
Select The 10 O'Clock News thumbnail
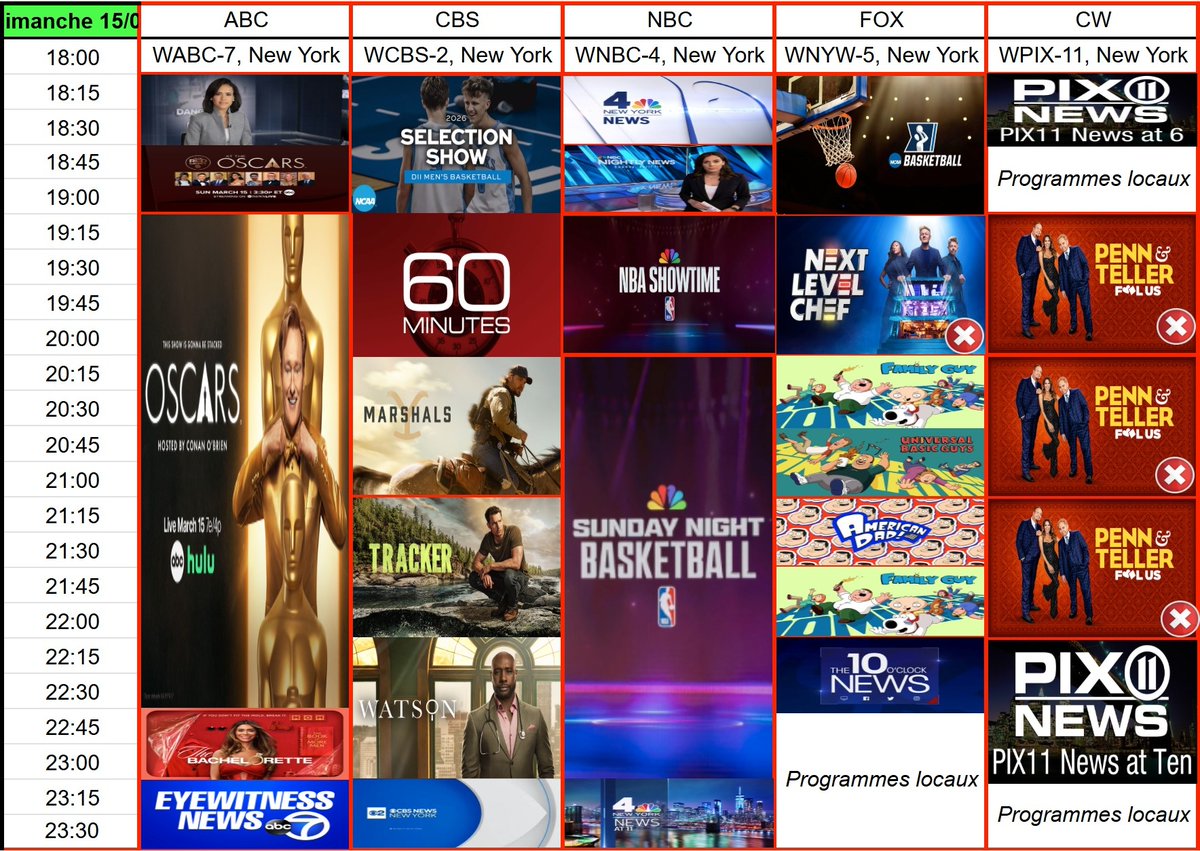click(881, 676)
